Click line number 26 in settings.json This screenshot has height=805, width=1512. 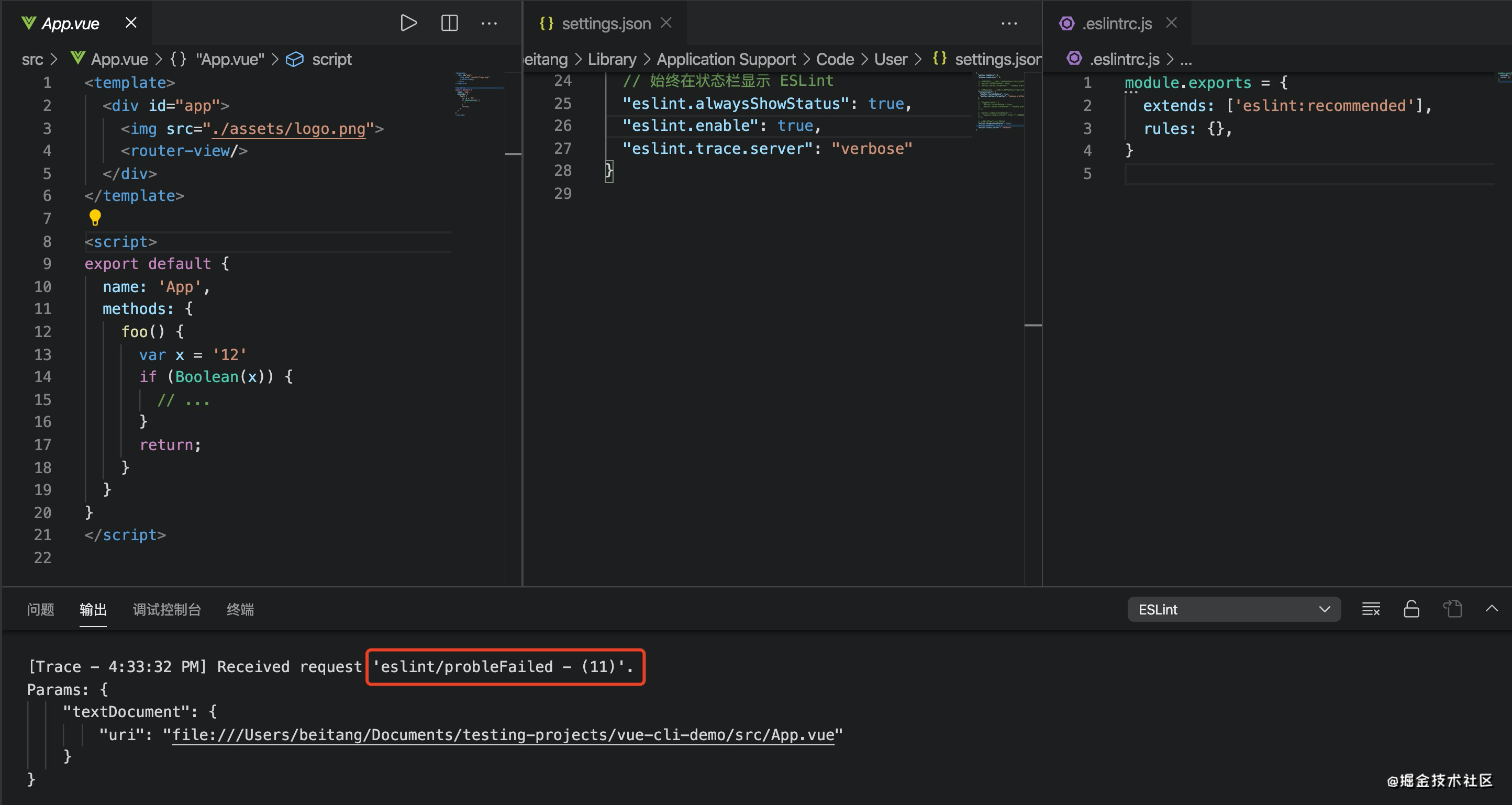[x=562, y=126]
